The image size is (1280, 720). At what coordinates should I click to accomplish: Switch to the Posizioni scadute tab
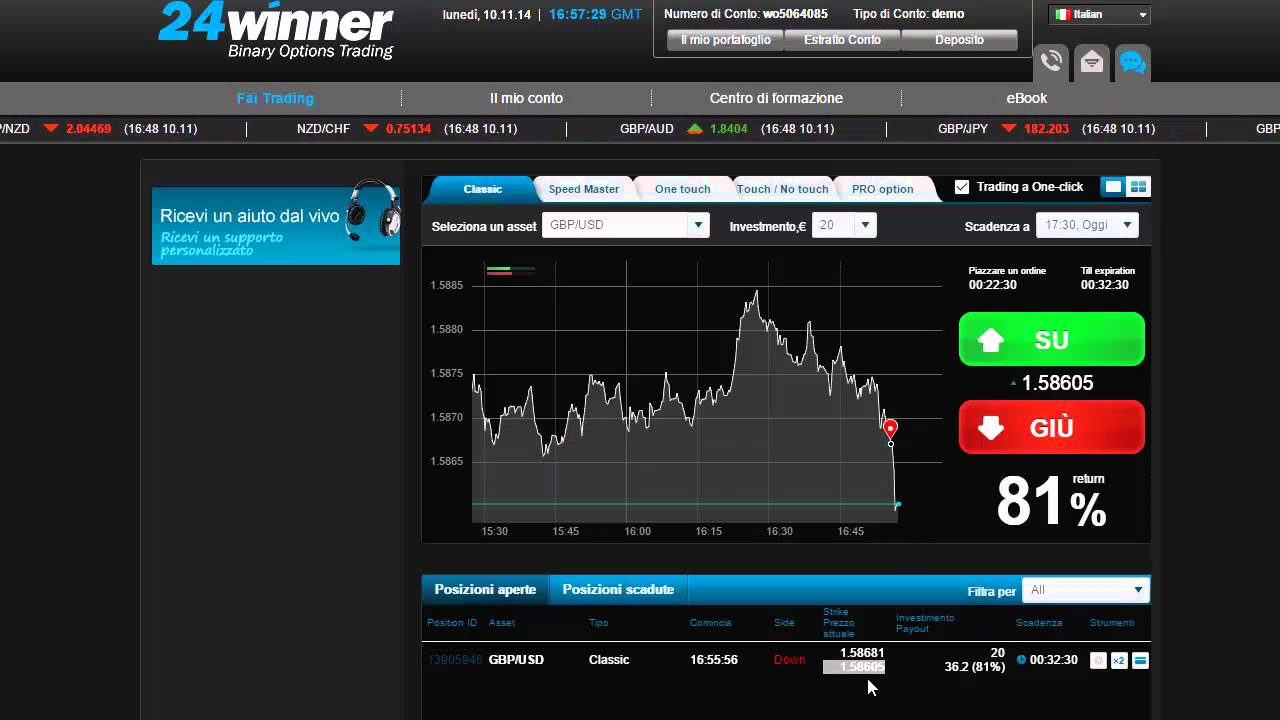pyautogui.click(x=618, y=590)
